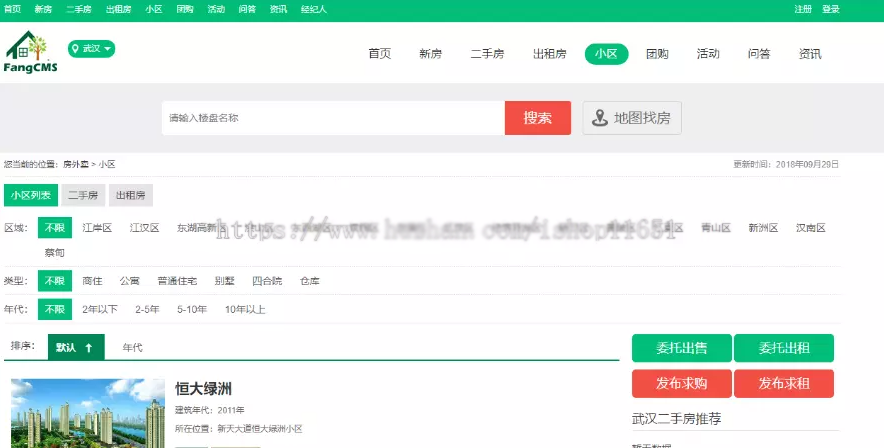
Task: Open 经纪人 in the top green bar
Action: tap(313, 9)
